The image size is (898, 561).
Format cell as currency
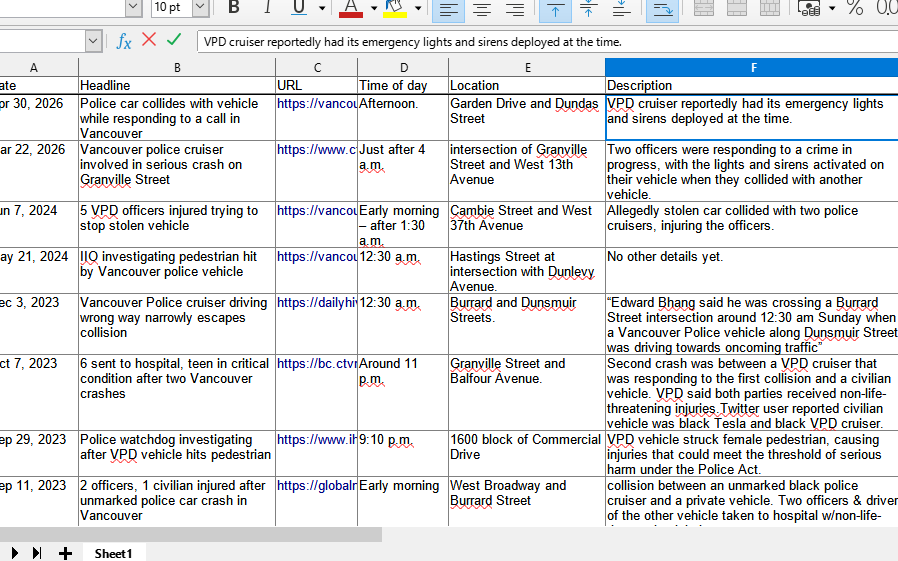809,8
